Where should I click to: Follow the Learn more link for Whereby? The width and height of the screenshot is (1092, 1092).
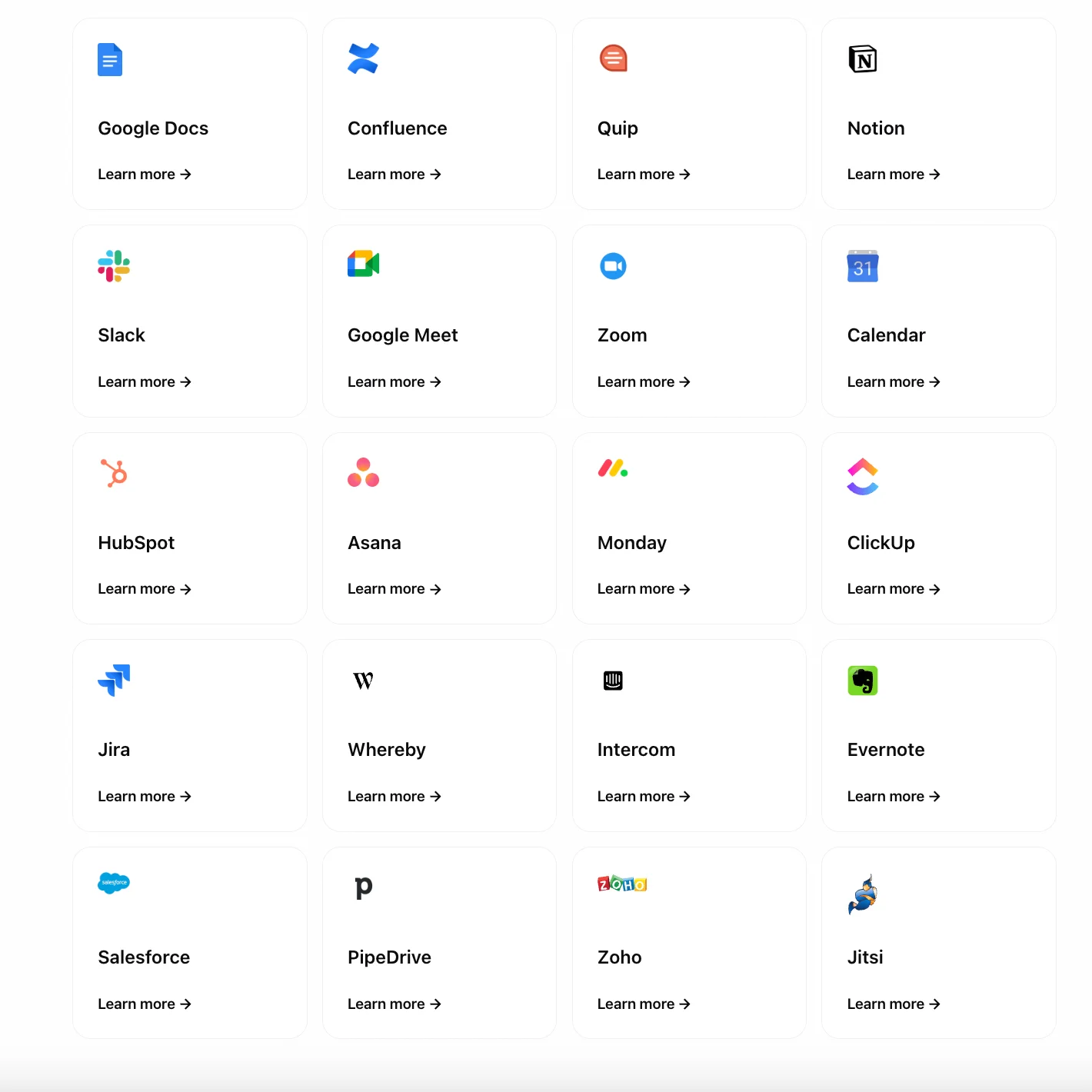[x=395, y=797]
